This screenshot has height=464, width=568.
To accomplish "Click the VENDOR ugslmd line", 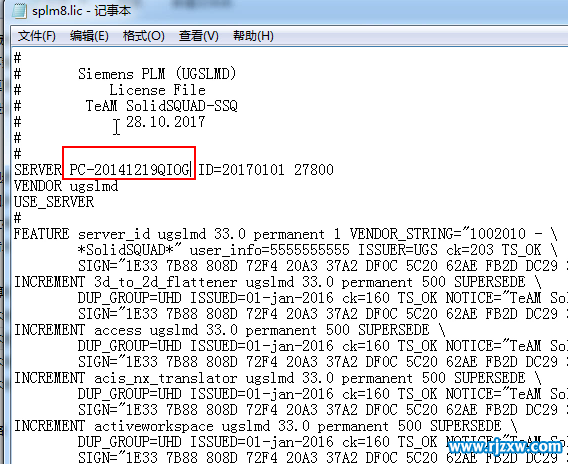I will point(66,186).
